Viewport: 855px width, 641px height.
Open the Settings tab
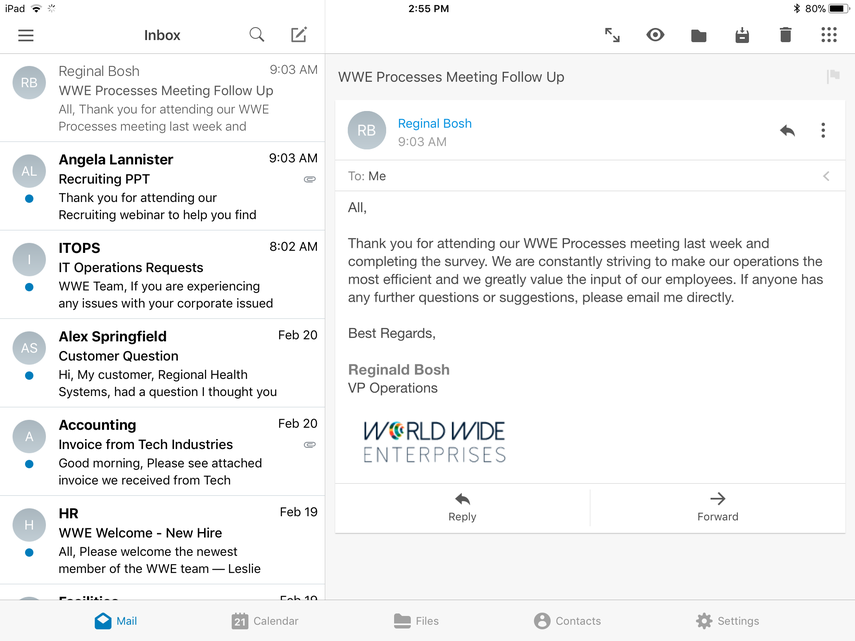[727, 621]
